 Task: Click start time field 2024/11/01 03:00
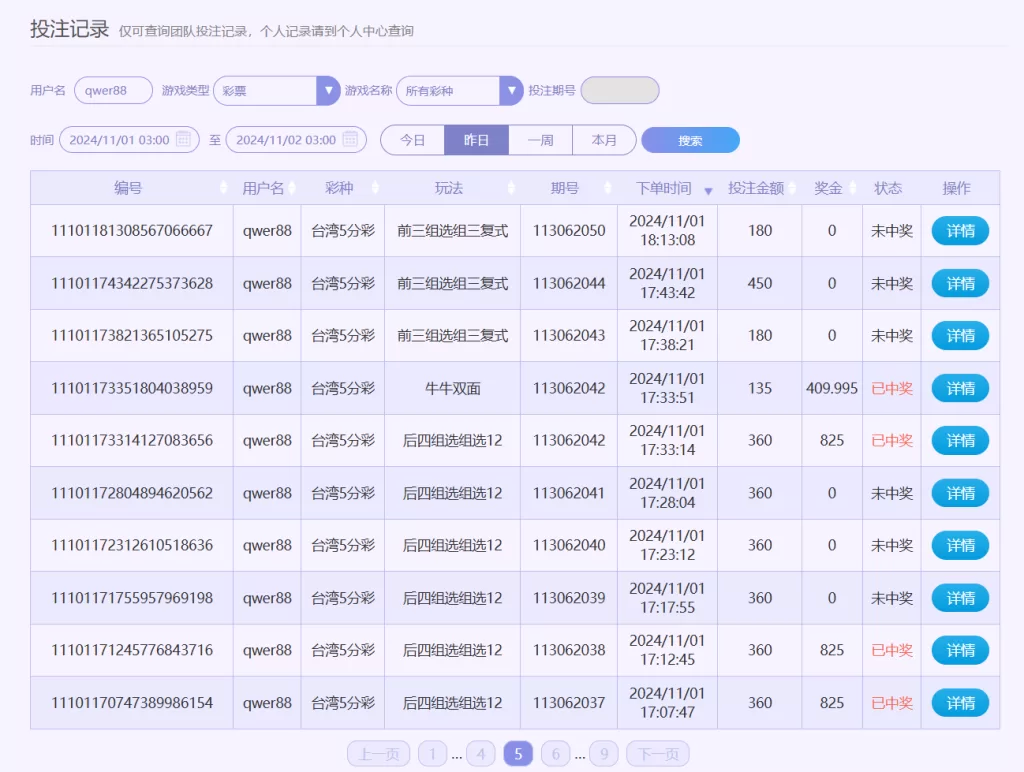tap(129, 140)
